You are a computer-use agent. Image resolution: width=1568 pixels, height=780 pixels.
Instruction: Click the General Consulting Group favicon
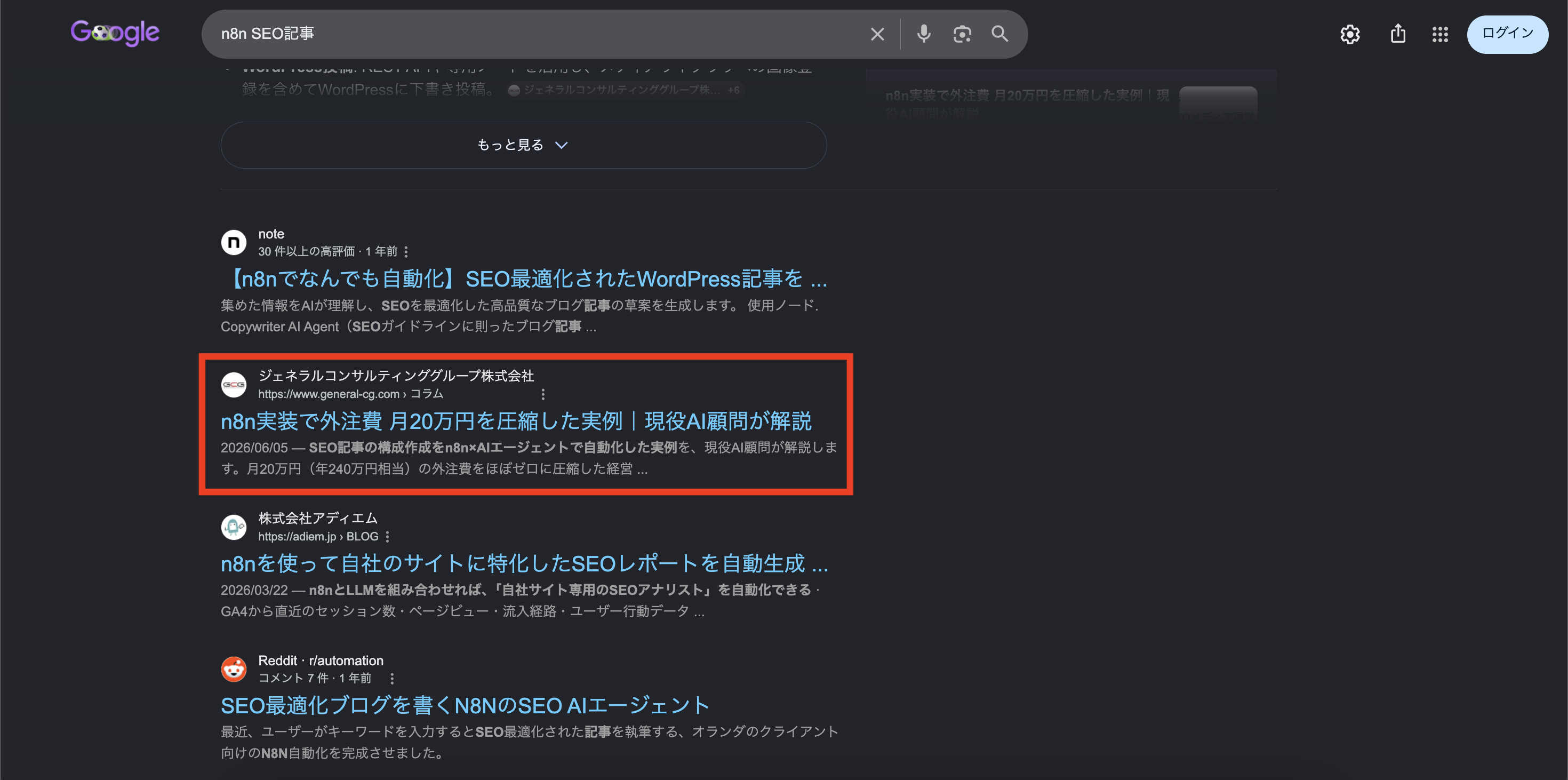click(234, 385)
